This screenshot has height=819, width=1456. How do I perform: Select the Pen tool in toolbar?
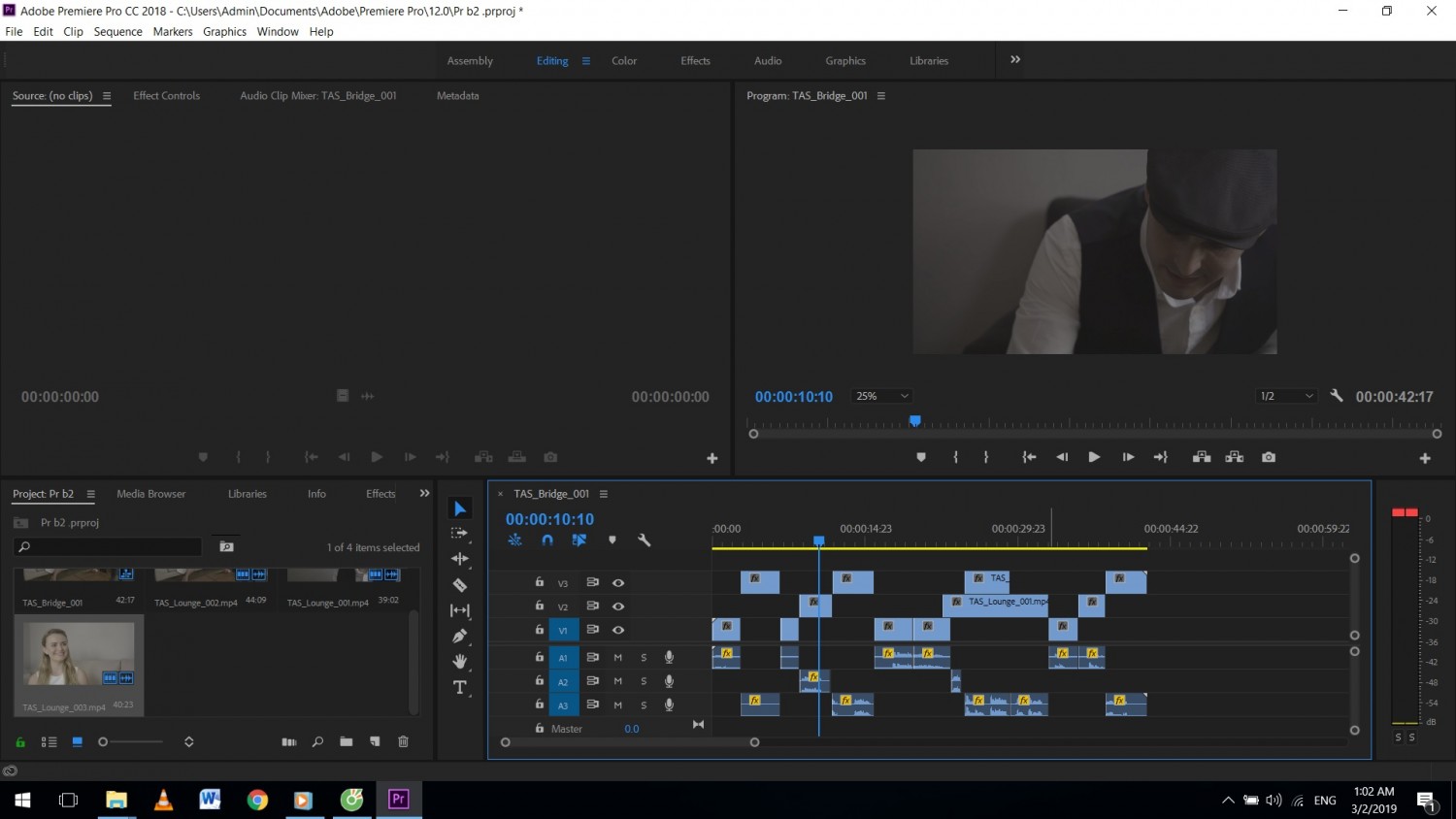(460, 636)
